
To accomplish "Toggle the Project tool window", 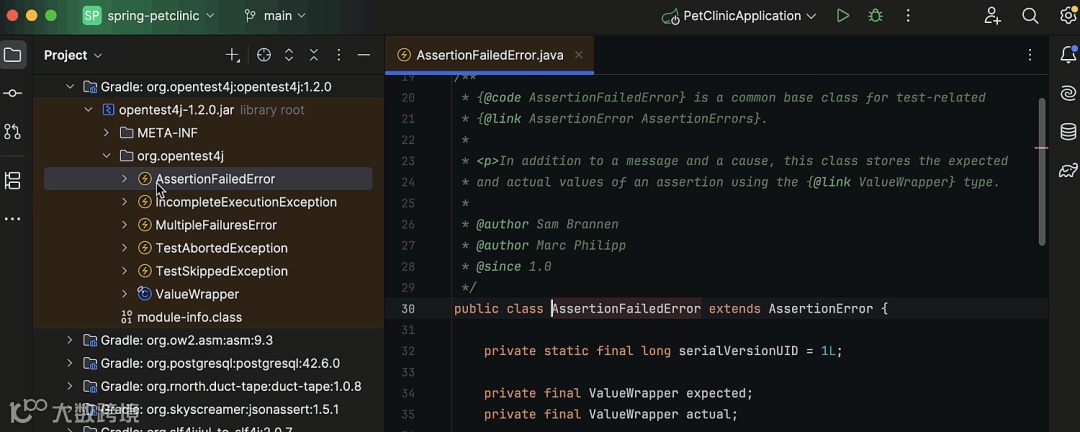I will click(x=13, y=55).
